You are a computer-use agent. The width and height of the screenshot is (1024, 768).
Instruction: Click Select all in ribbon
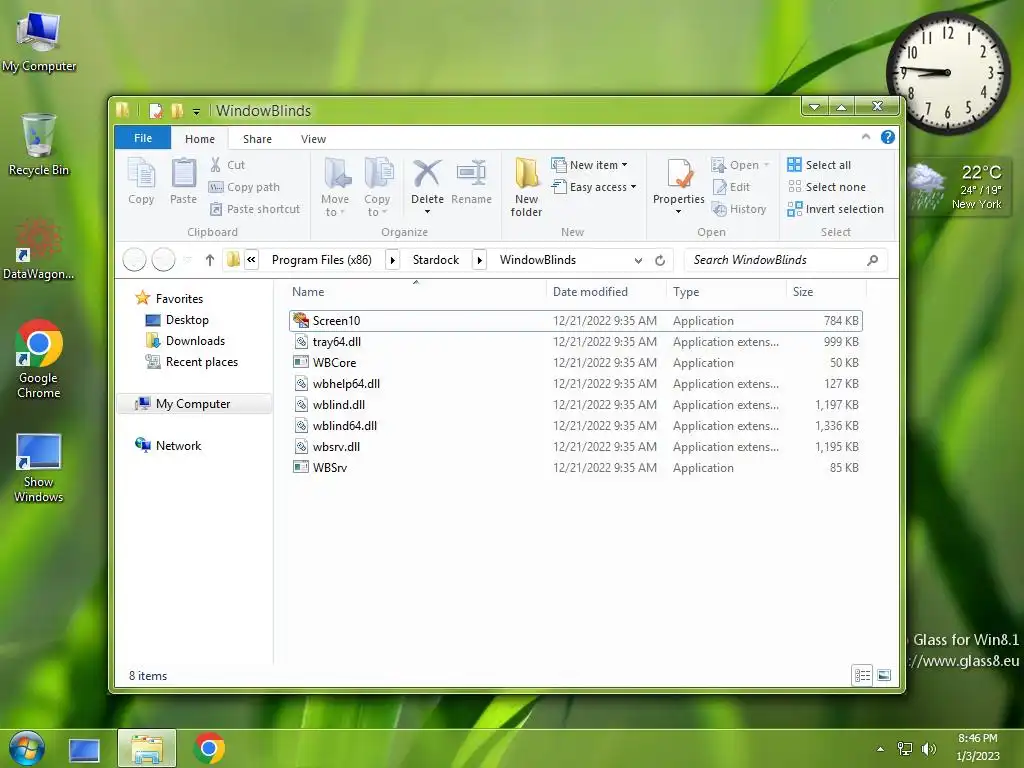point(819,165)
